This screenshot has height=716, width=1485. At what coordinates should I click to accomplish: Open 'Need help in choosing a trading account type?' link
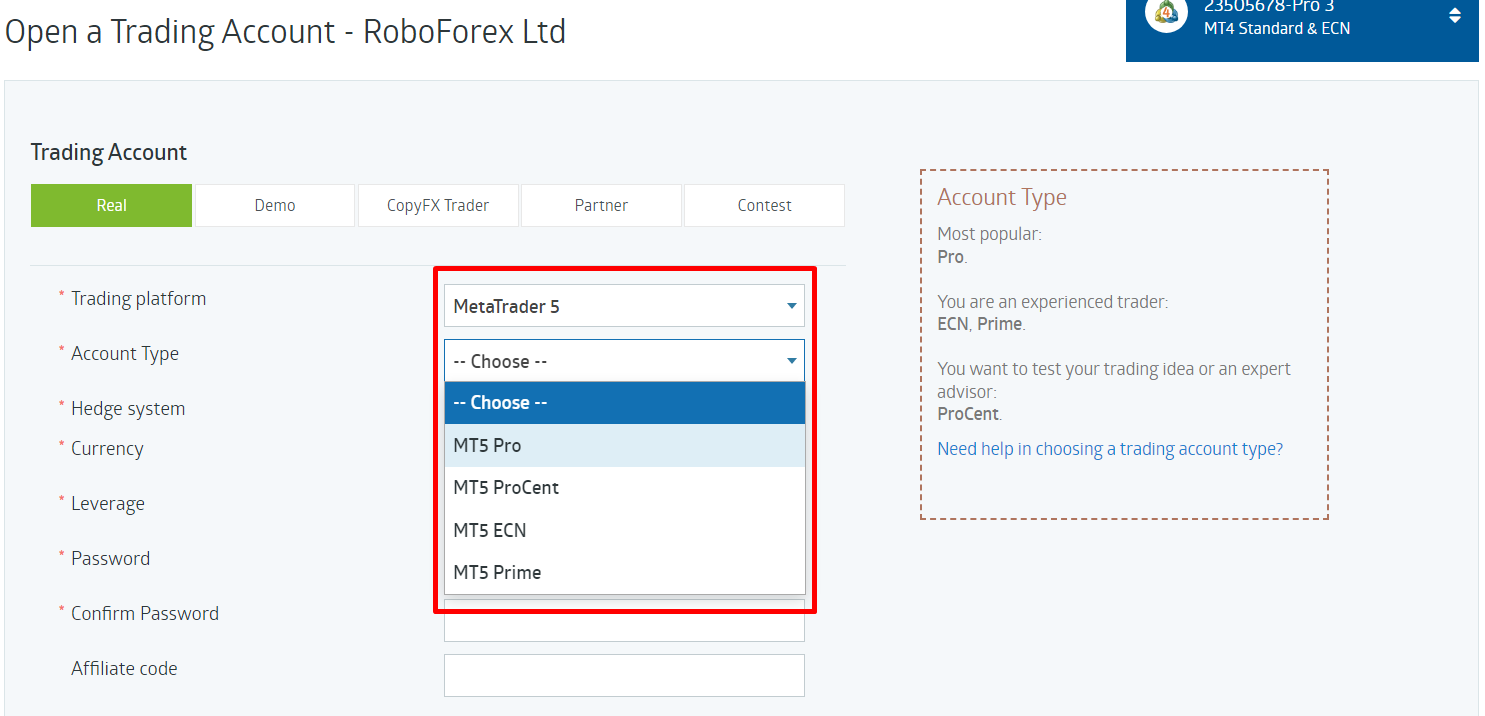(1110, 449)
